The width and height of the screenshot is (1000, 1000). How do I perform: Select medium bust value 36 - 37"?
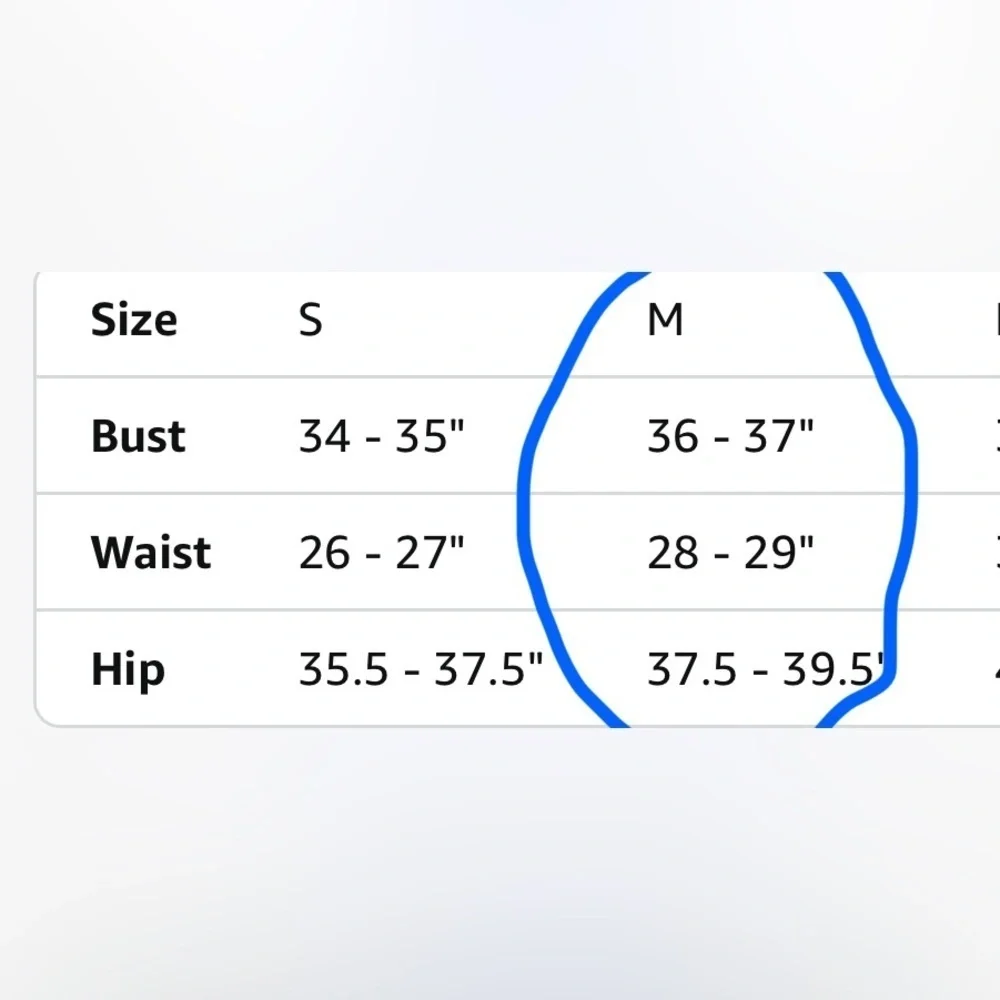[x=730, y=436]
